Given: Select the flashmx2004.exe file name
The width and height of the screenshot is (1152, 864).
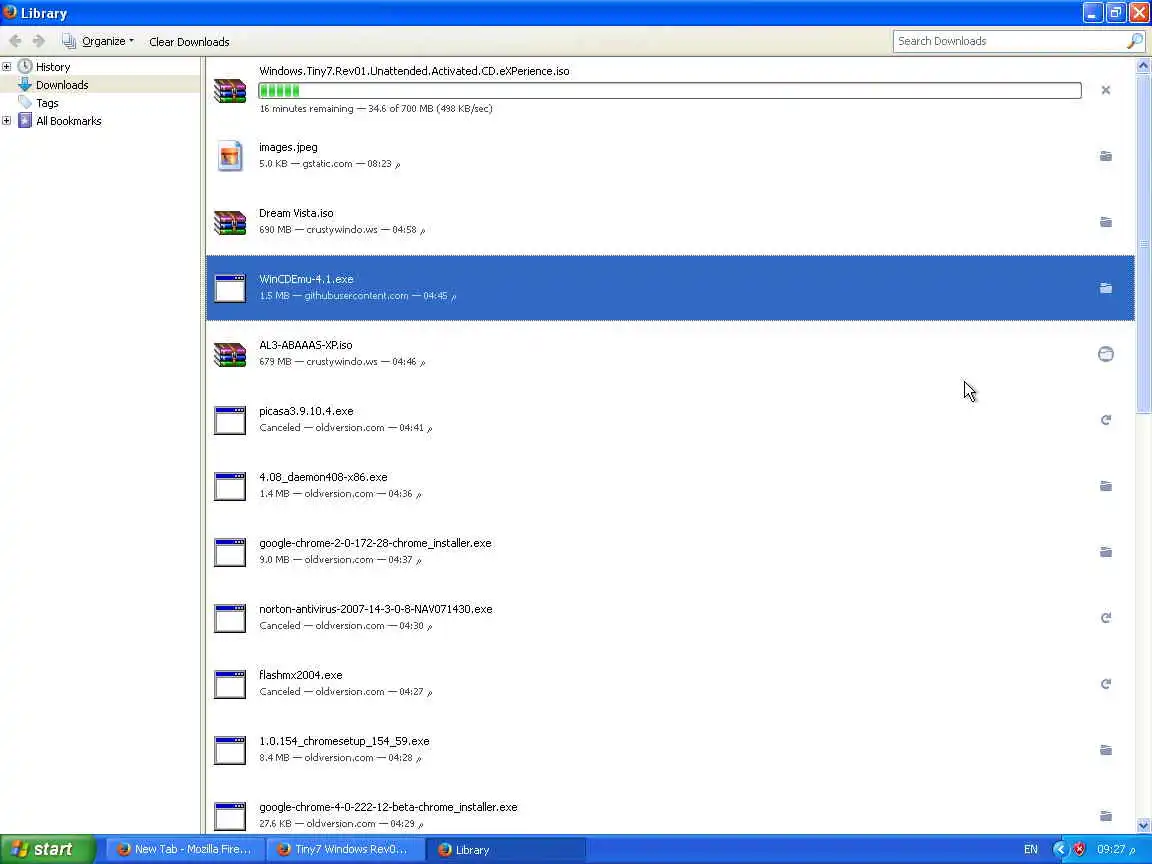Looking at the screenshot, I should pos(300,675).
